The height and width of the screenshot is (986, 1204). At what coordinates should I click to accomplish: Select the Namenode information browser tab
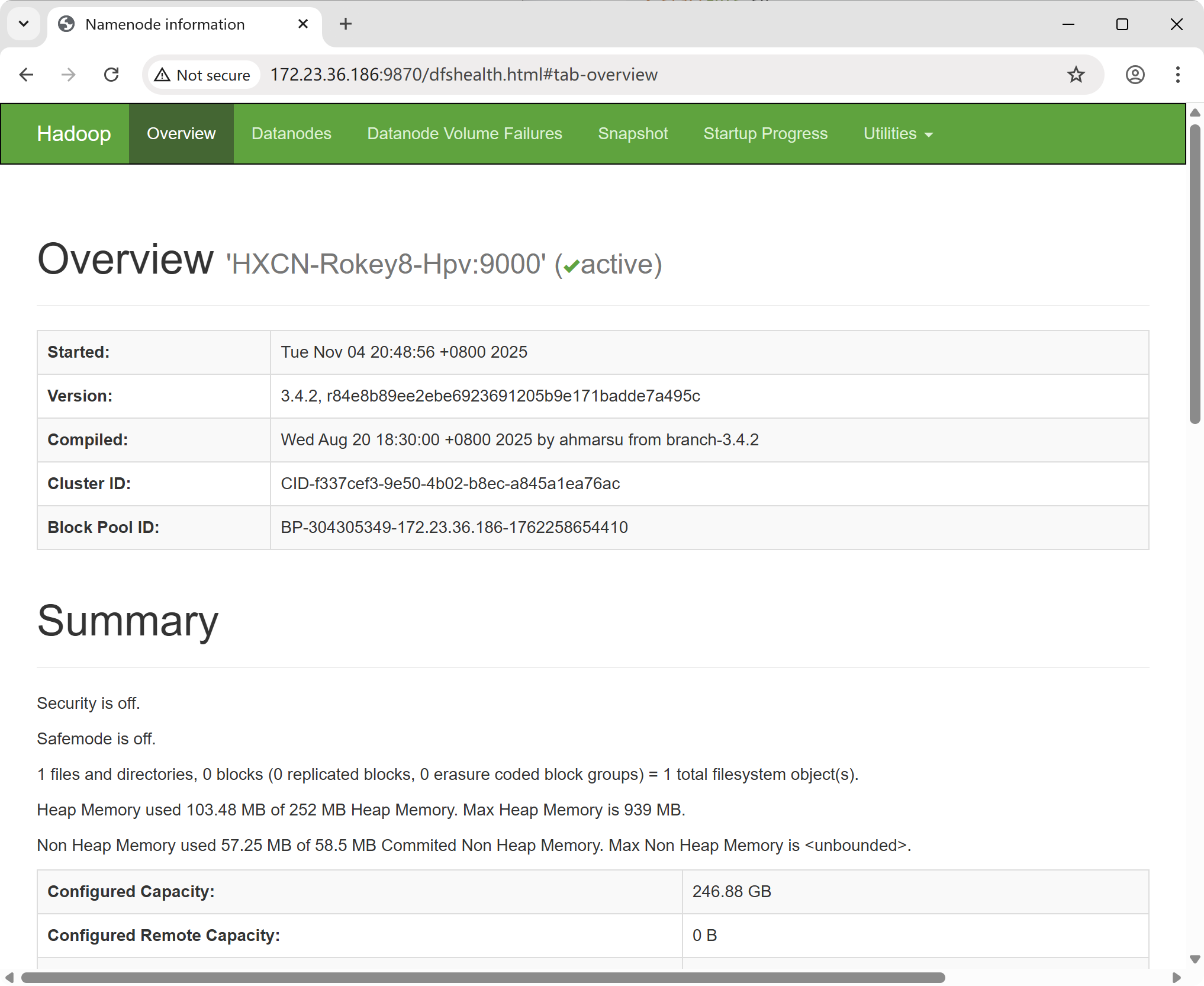pos(165,24)
